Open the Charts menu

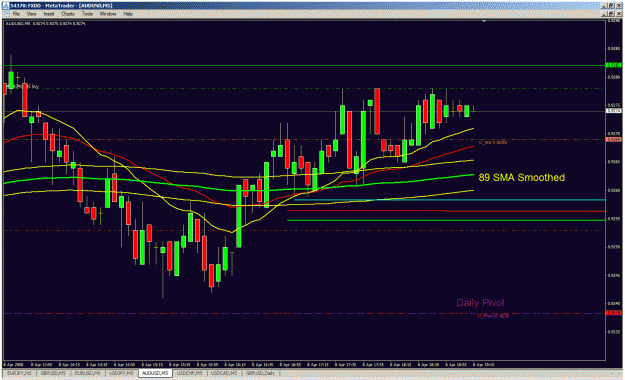point(68,14)
